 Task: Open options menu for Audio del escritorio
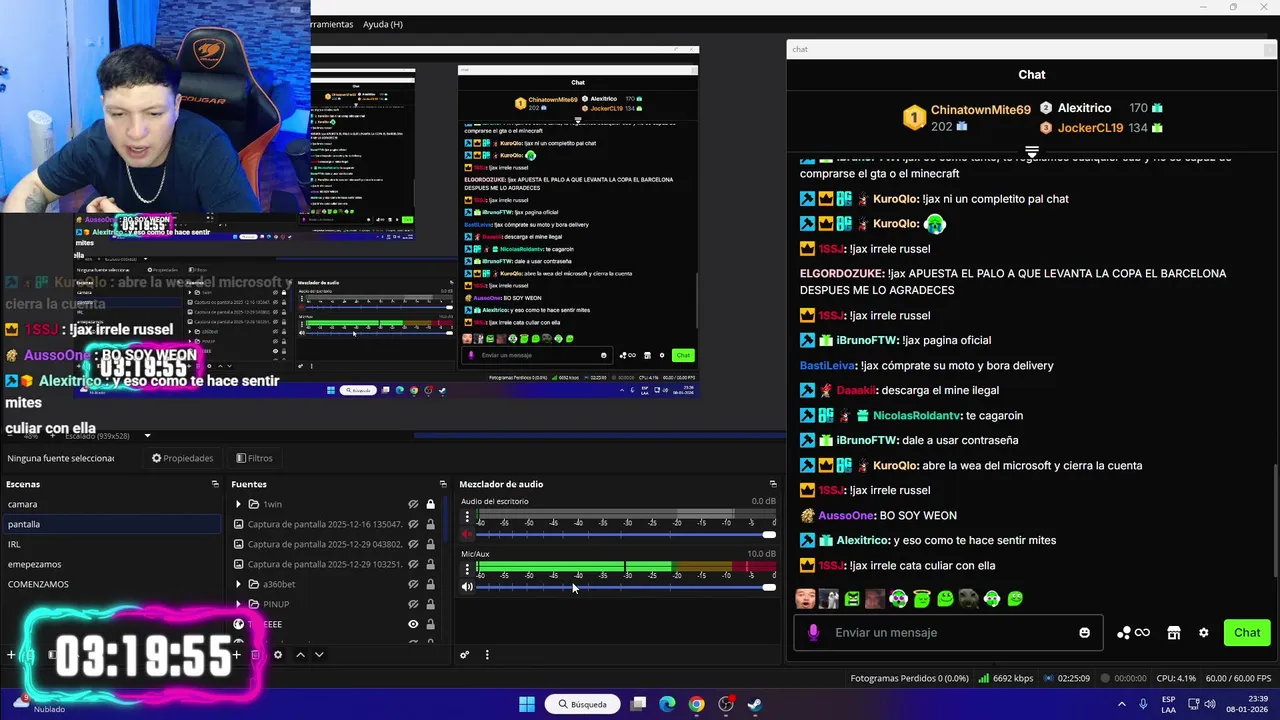click(466, 517)
